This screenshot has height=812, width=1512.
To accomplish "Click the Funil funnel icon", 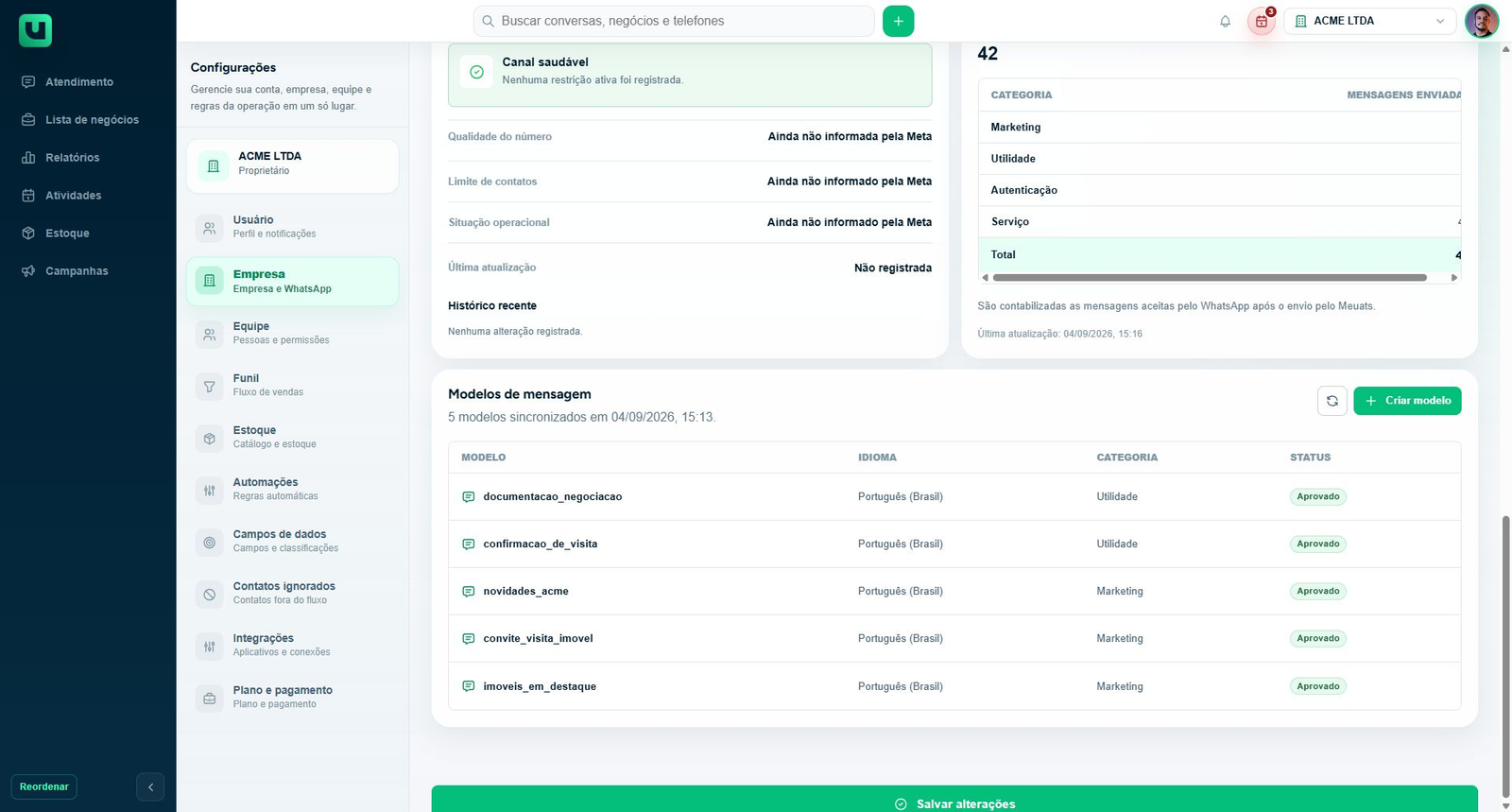I will (210, 387).
